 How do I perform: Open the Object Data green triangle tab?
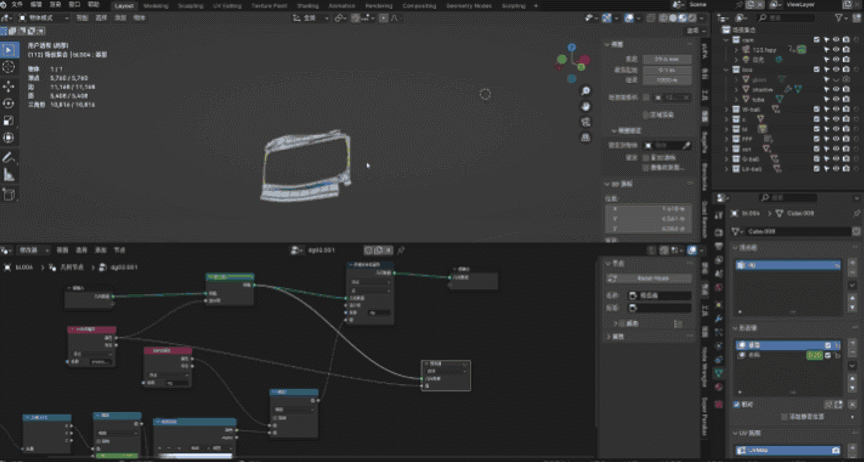click(x=719, y=373)
